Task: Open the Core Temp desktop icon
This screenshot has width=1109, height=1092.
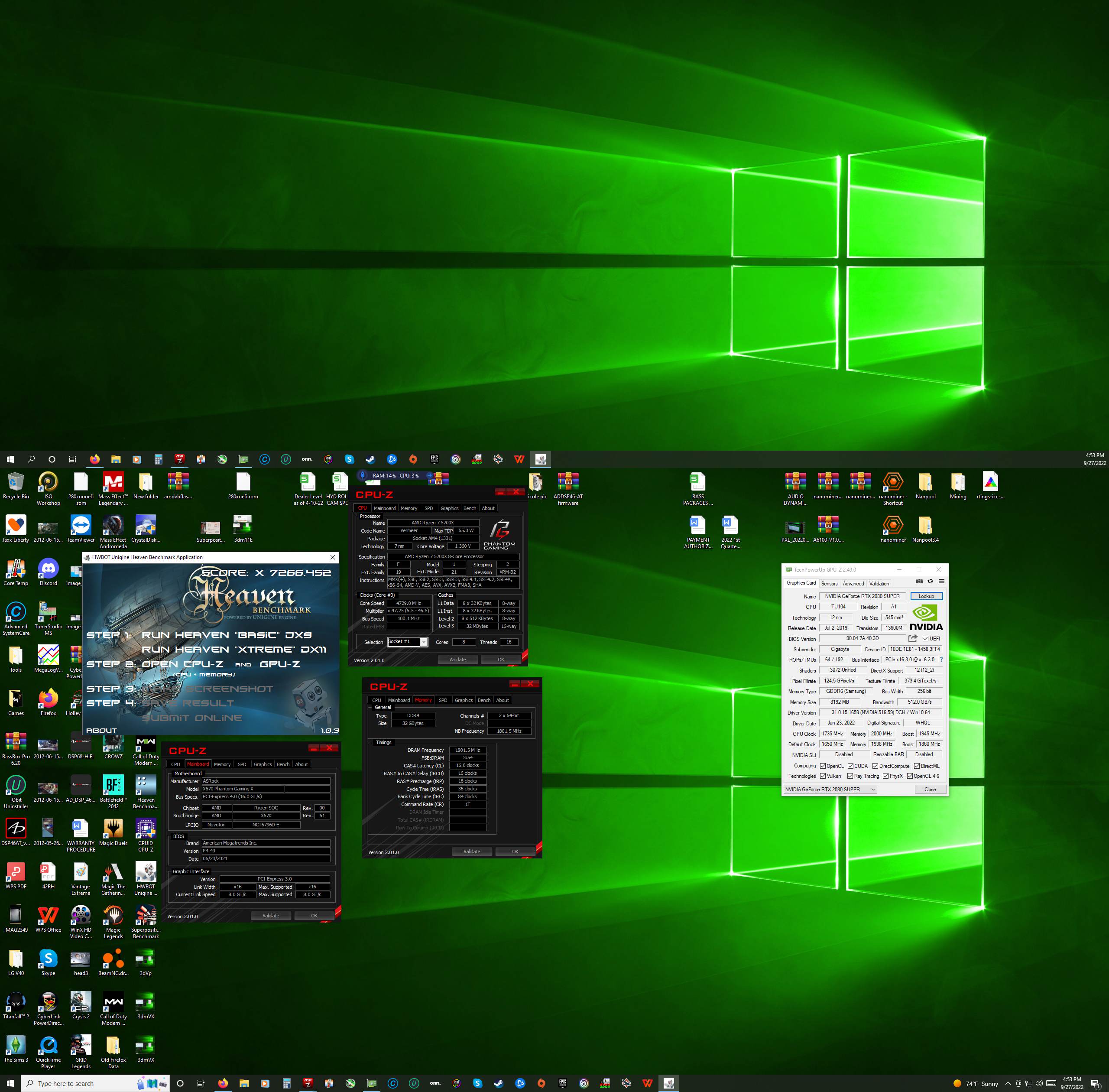Action: [x=16, y=572]
